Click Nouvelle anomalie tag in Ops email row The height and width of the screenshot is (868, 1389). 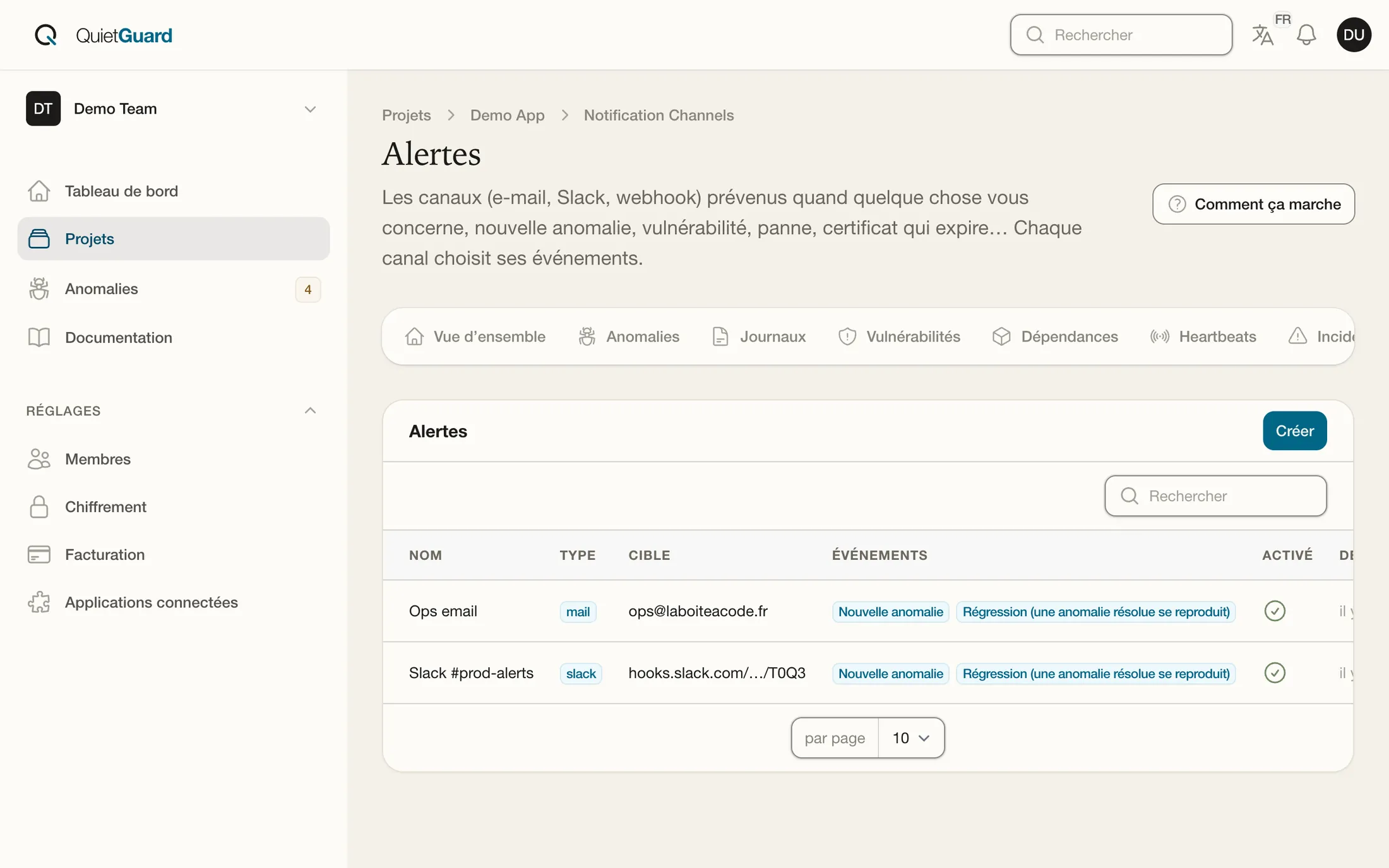[890, 611]
